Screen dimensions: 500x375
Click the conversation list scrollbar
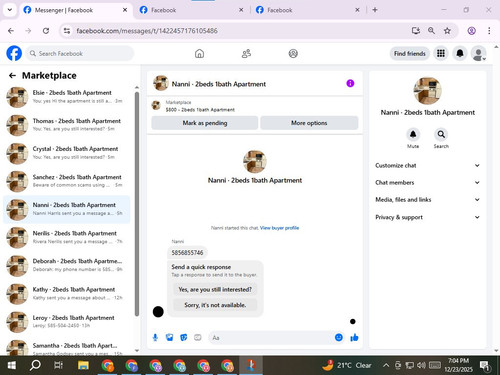pos(137,203)
